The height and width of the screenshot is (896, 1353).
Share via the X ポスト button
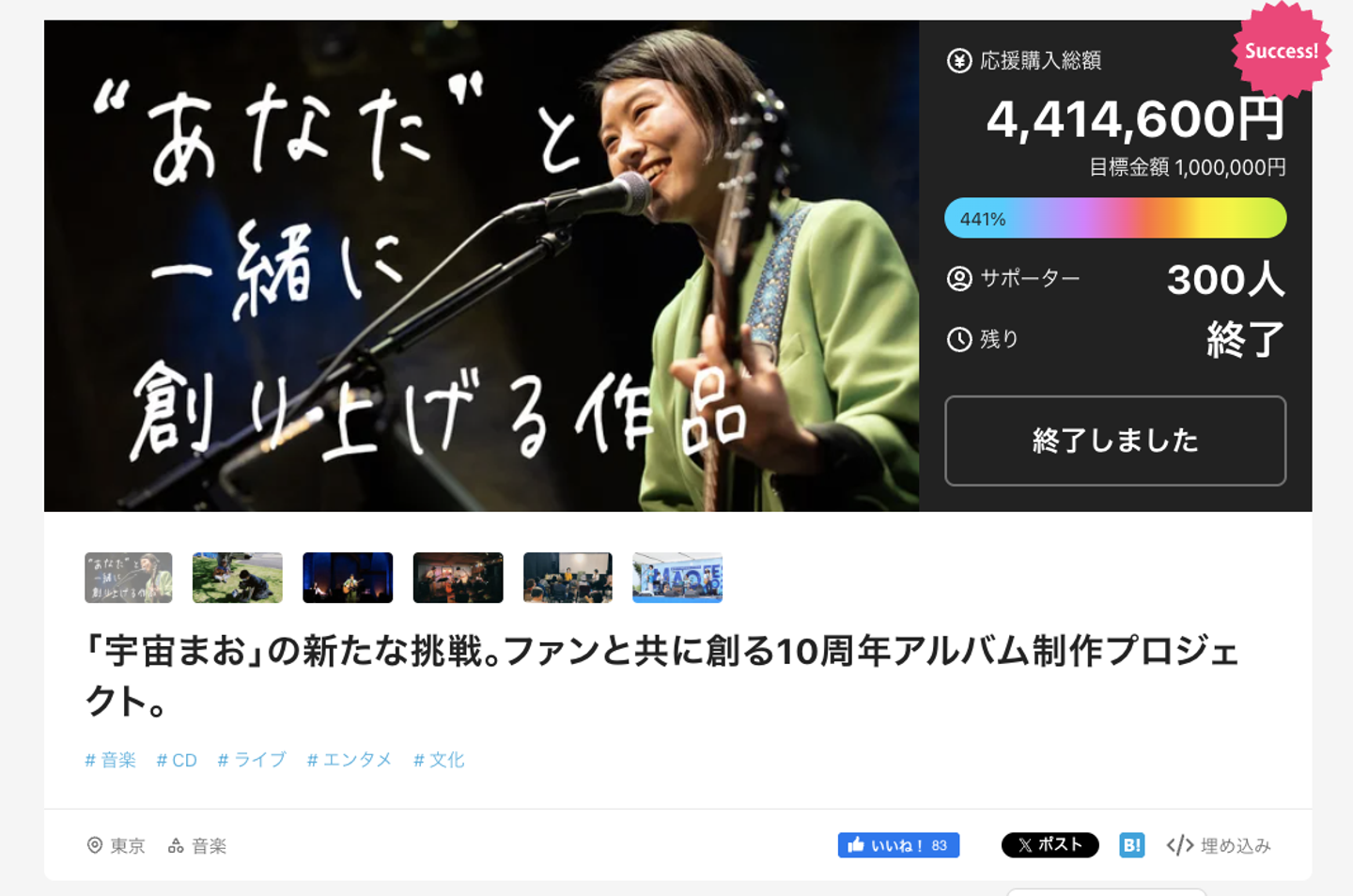tap(1050, 845)
